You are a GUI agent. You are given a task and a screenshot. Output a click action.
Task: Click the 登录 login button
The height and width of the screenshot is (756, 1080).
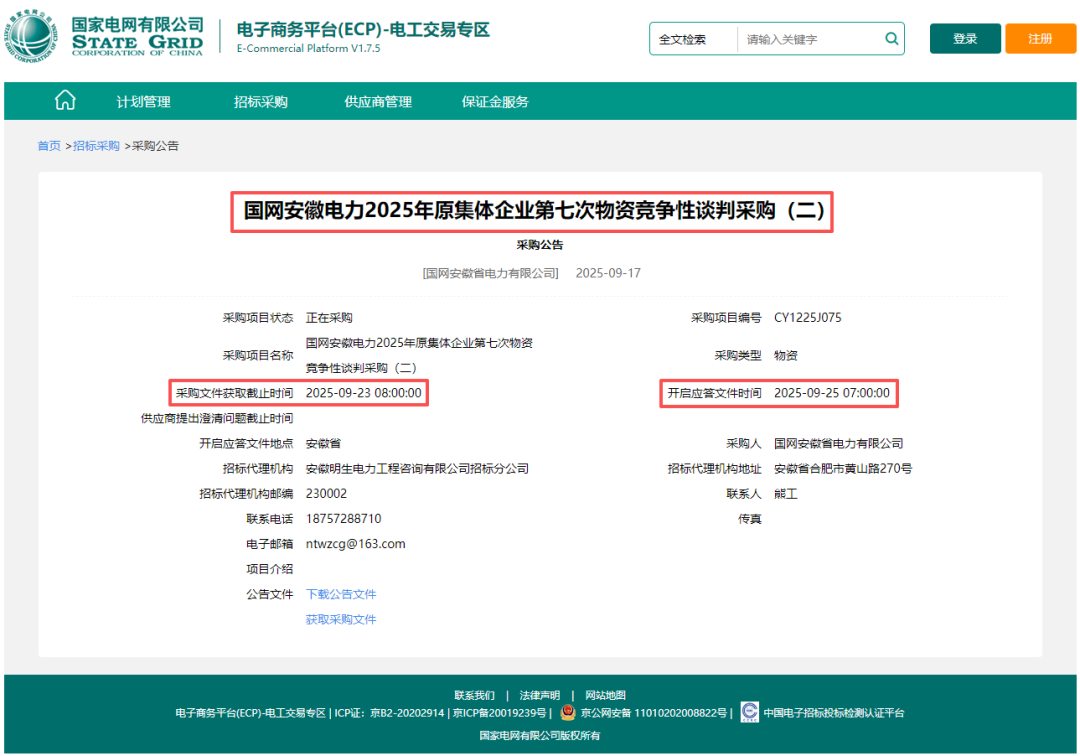click(x=964, y=37)
